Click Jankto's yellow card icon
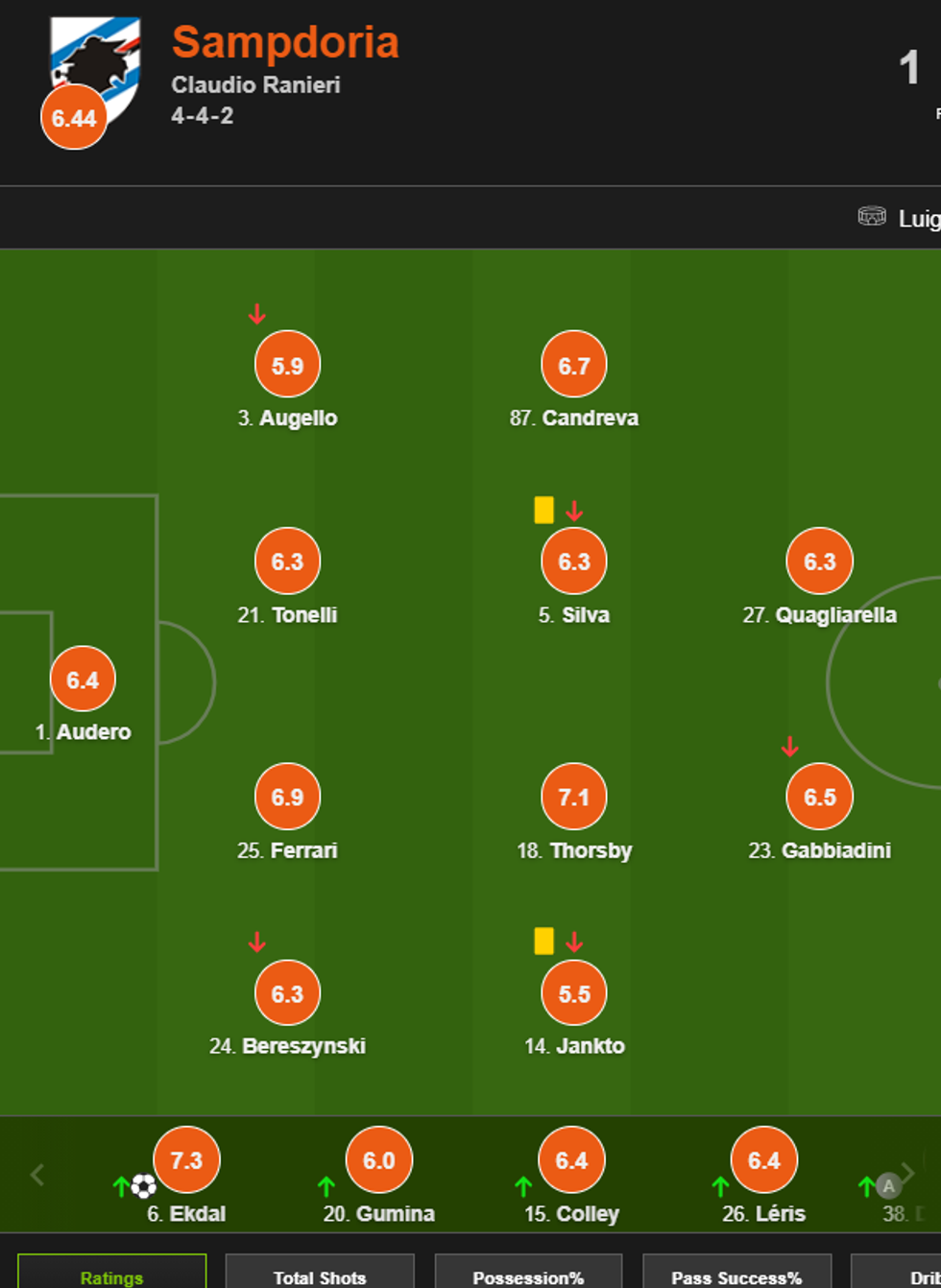Screen dimensions: 941x1288 coord(543,941)
